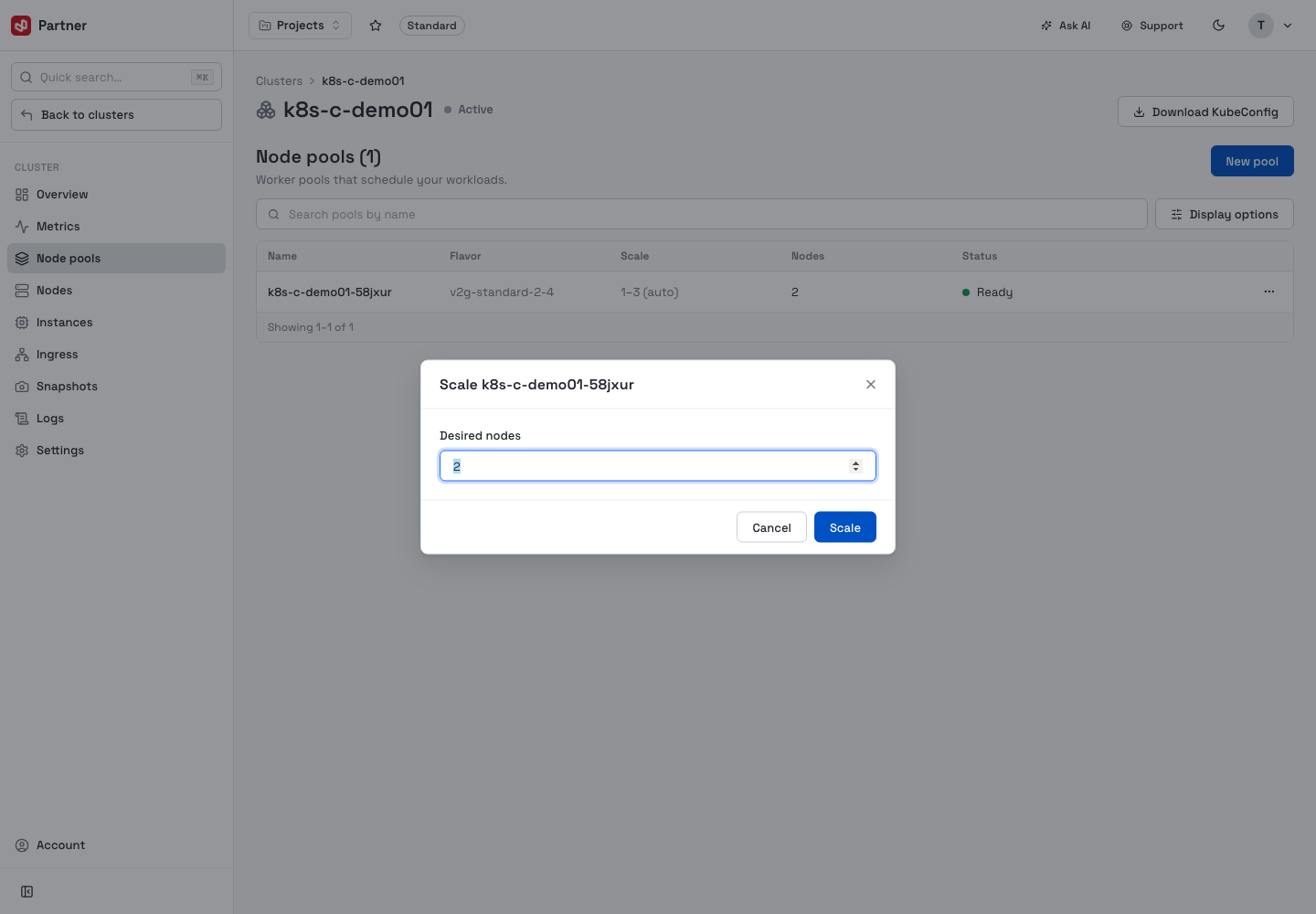Open Ask AI sparkle assistant
The width and height of the screenshot is (1316, 914).
tap(1066, 26)
